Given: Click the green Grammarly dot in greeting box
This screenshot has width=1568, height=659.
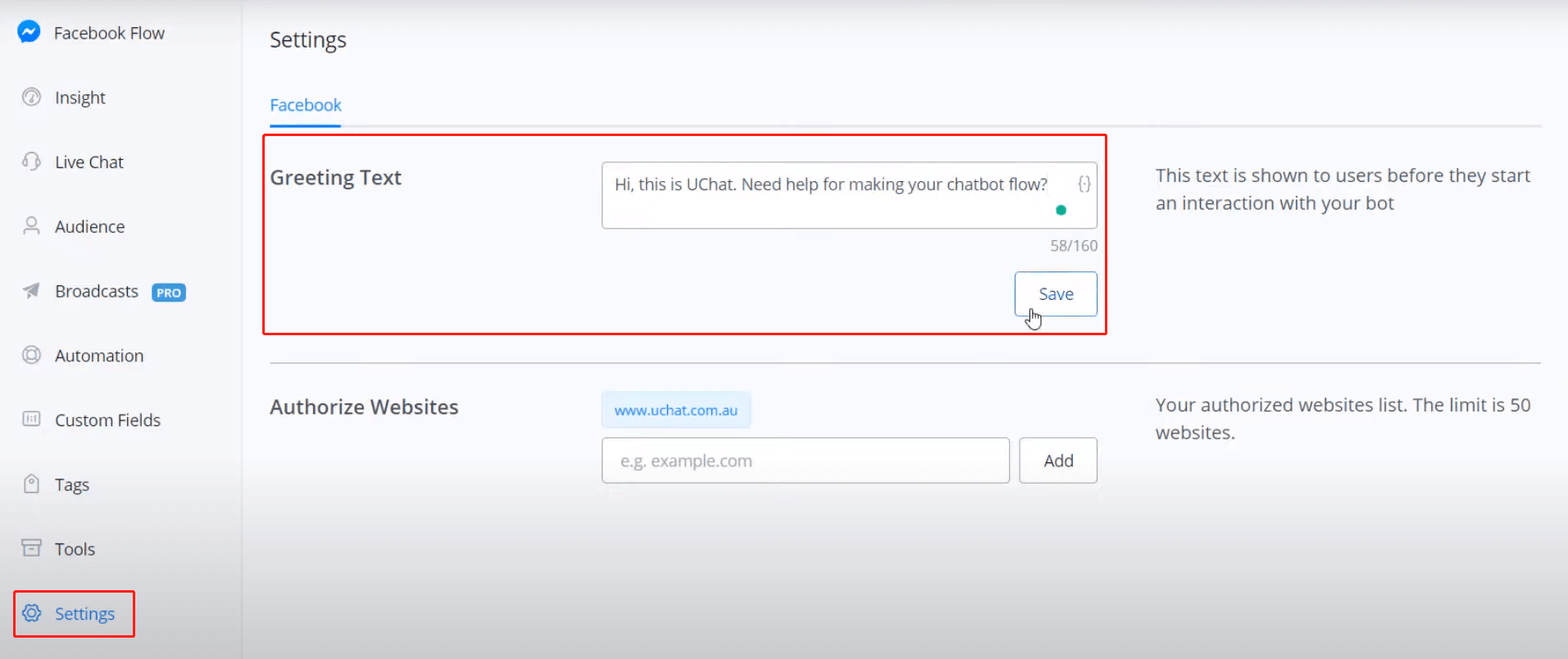Looking at the screenshot, I should click(x=1061, y=210).
